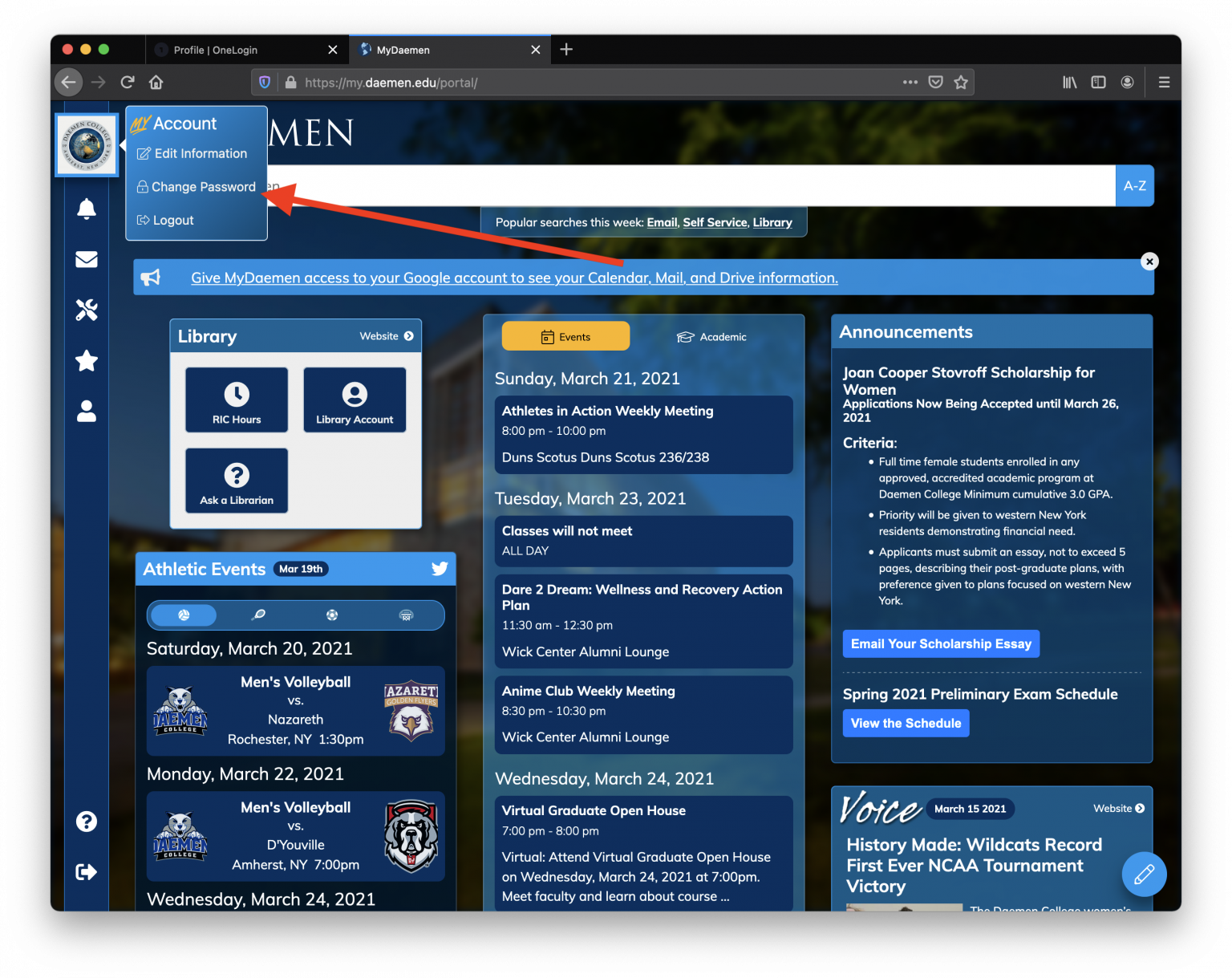Click the Daemen College profile seal avatar
Viewport: 1232px width, 978px height.
tap(87, 145)
